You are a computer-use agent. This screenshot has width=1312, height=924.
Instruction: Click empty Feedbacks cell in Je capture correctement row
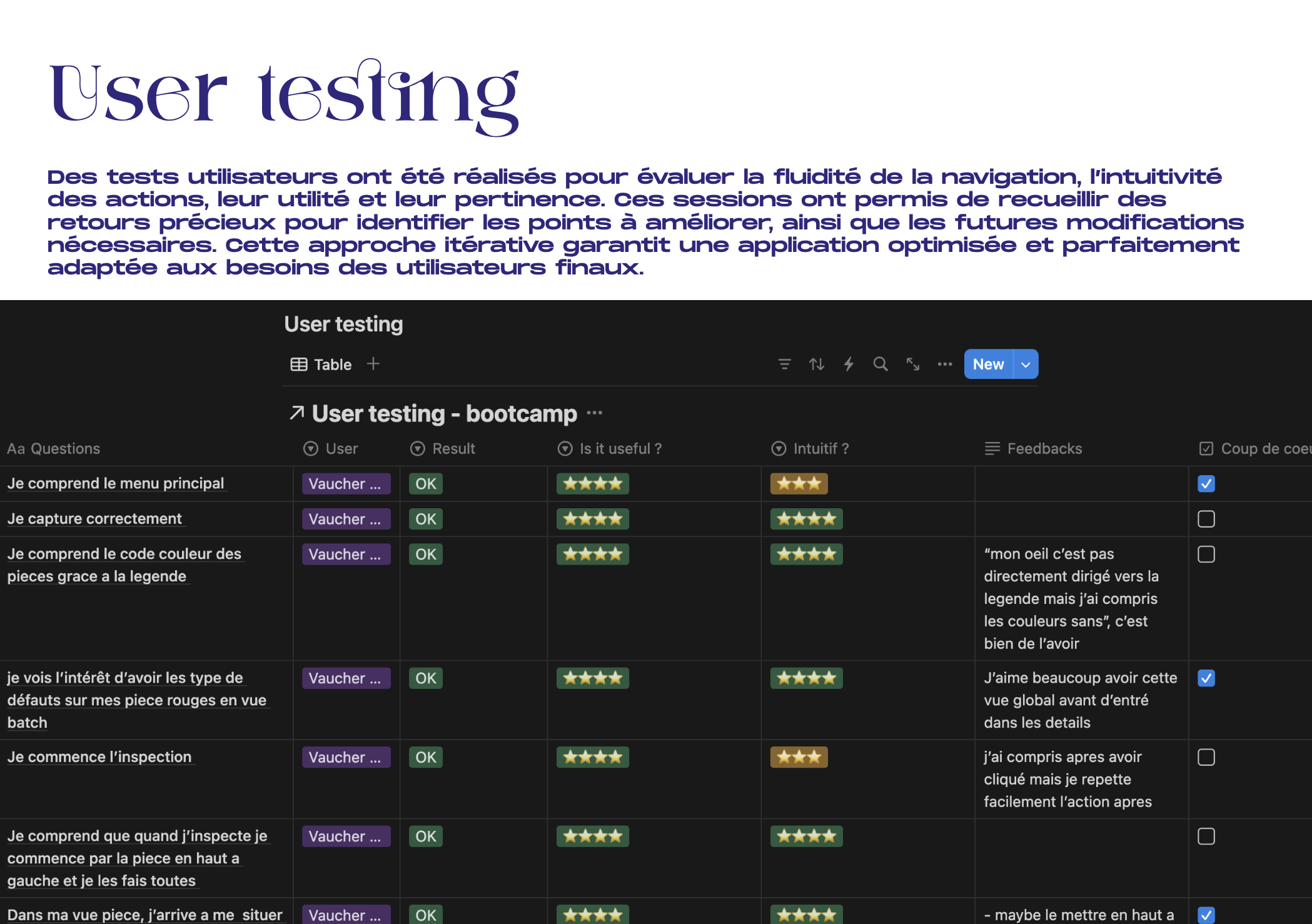tap(1081, 519)
